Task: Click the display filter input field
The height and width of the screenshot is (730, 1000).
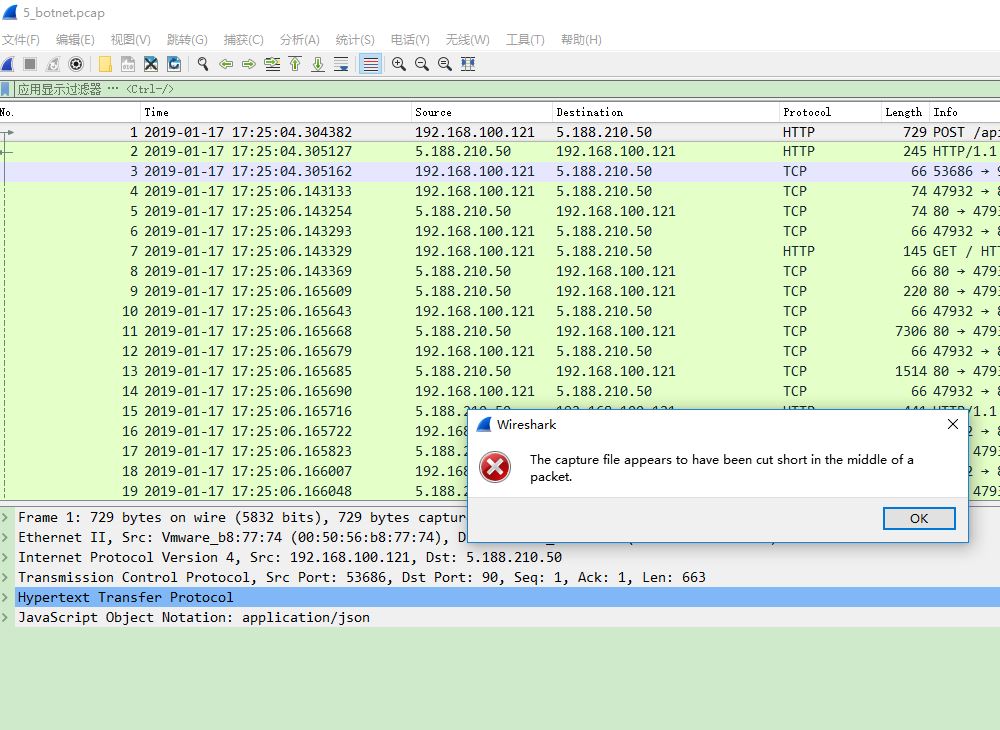Action: pos(507,89)
